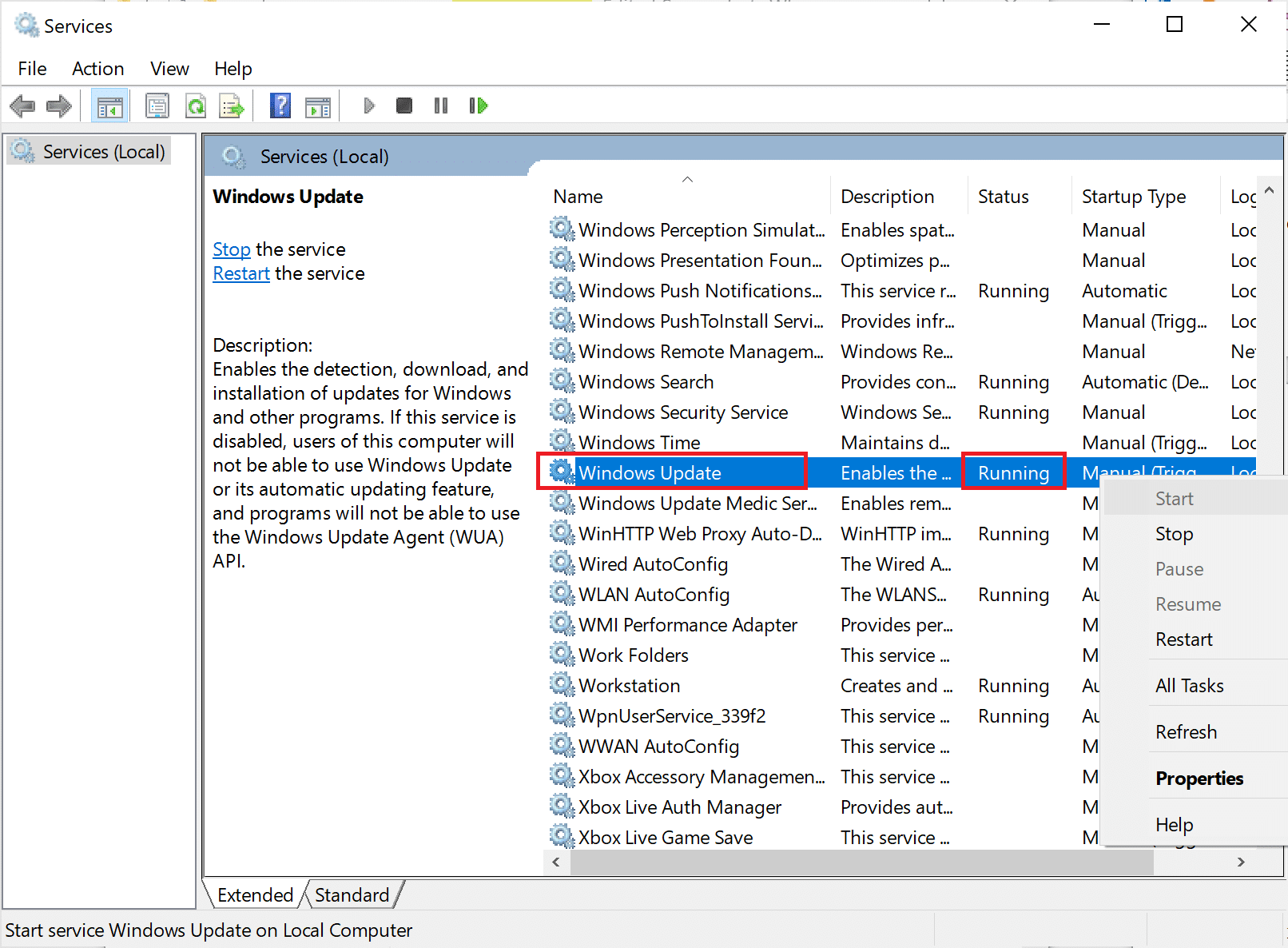Stop the service using the black square icon
Screen dimensions: 1288x948
click(x=403, y=105)
